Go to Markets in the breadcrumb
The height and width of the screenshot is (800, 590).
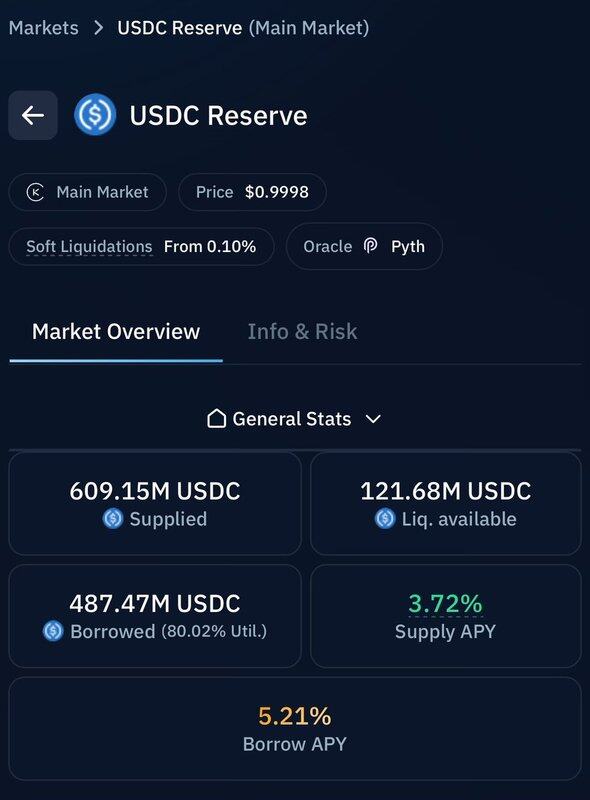pyautogui.click(x=44, y=28)
